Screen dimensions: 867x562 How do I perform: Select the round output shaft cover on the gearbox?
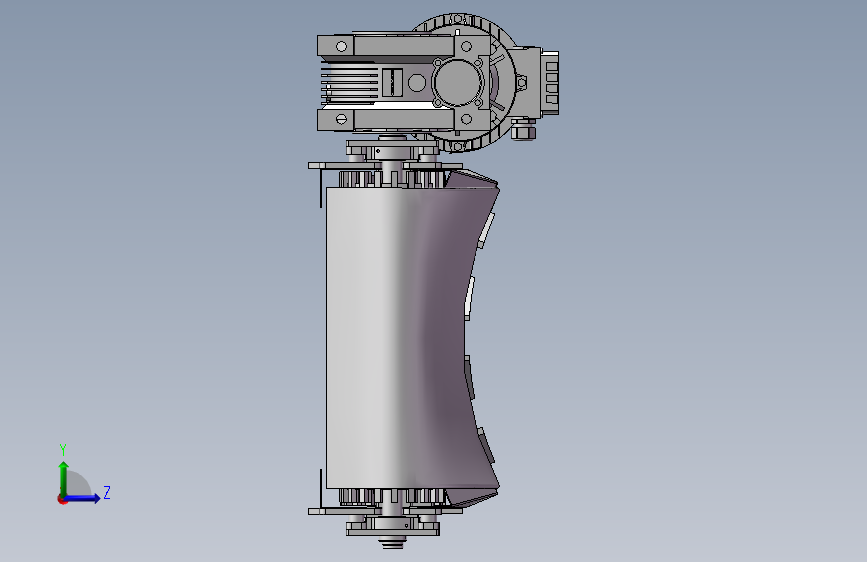pyautogui.click(x=457, y=83)
